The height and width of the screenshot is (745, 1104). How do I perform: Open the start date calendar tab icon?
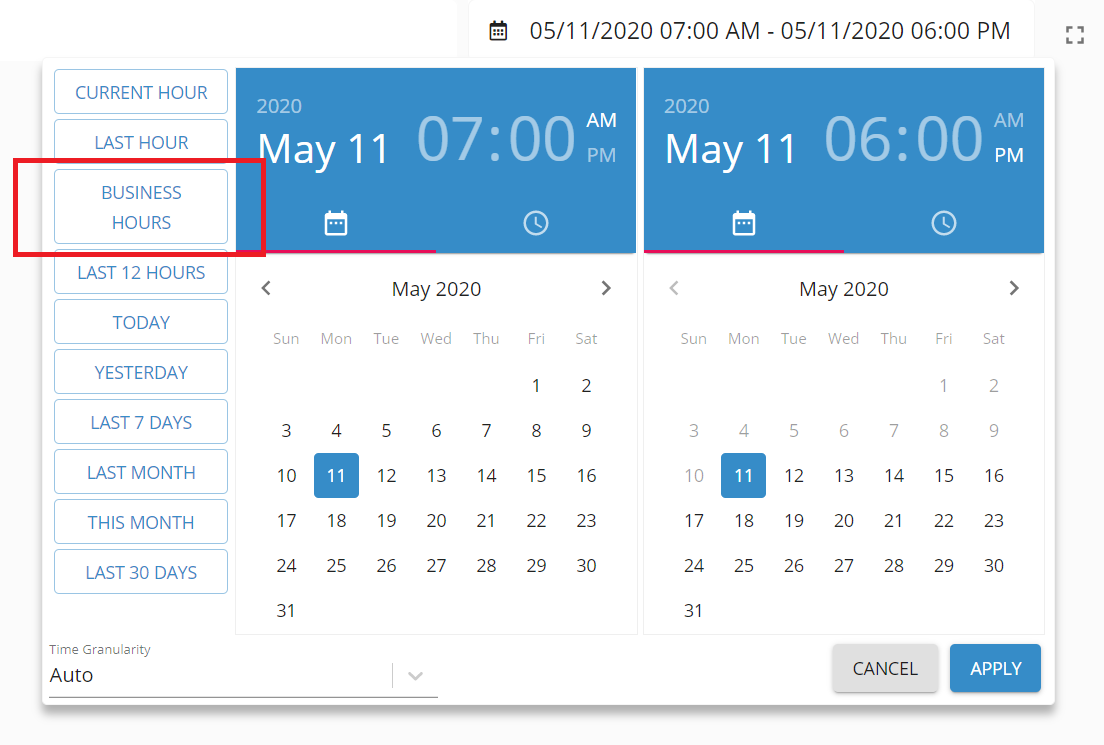pyautogui.click(x=336, y=223)
